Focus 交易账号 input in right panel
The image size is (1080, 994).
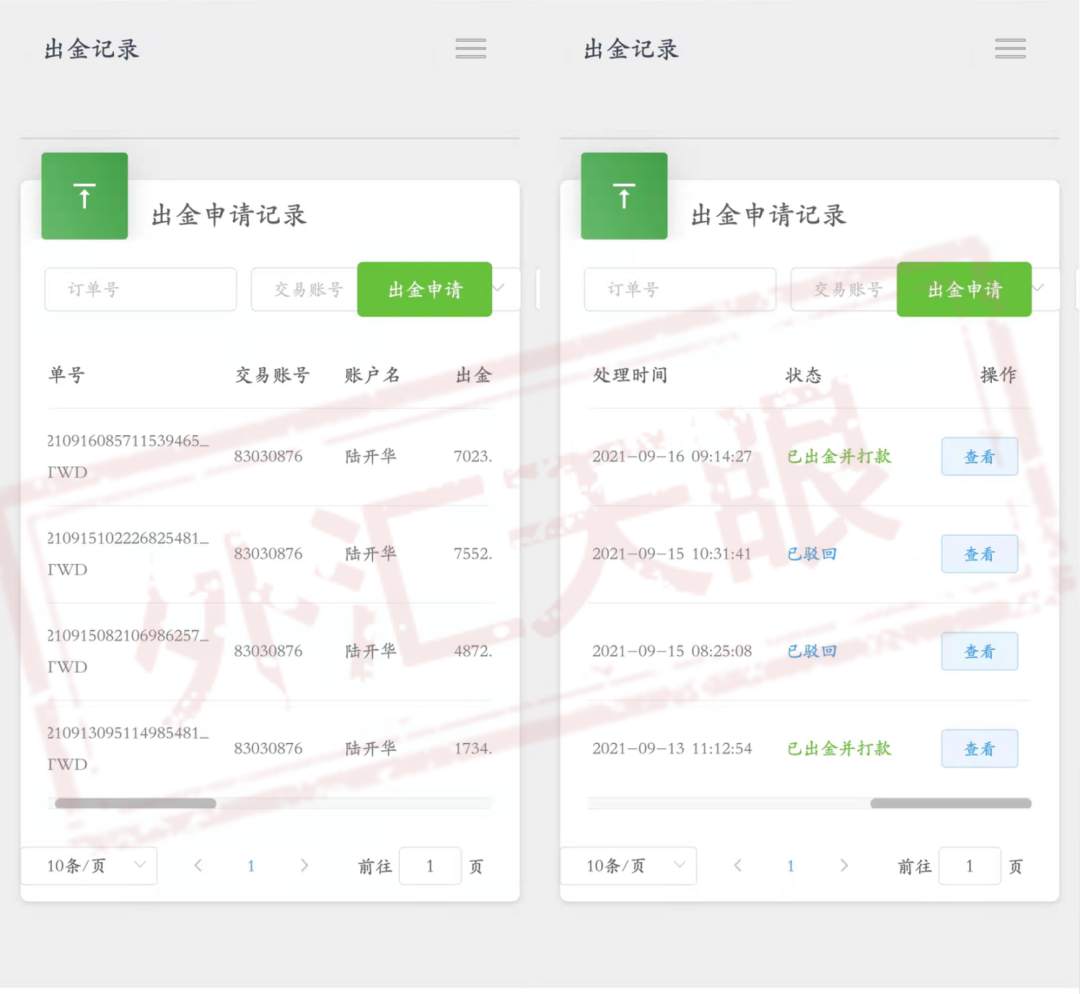click(x=844, y=289)
